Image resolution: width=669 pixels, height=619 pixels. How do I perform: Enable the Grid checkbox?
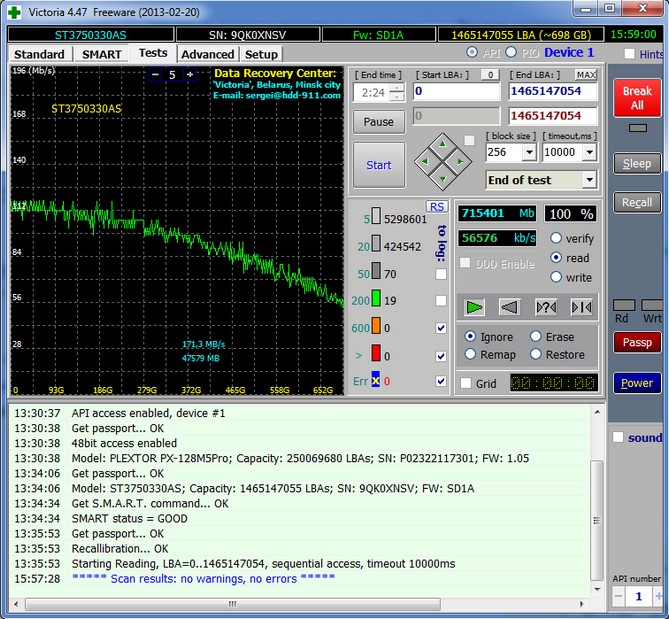(x=466, y=383)
